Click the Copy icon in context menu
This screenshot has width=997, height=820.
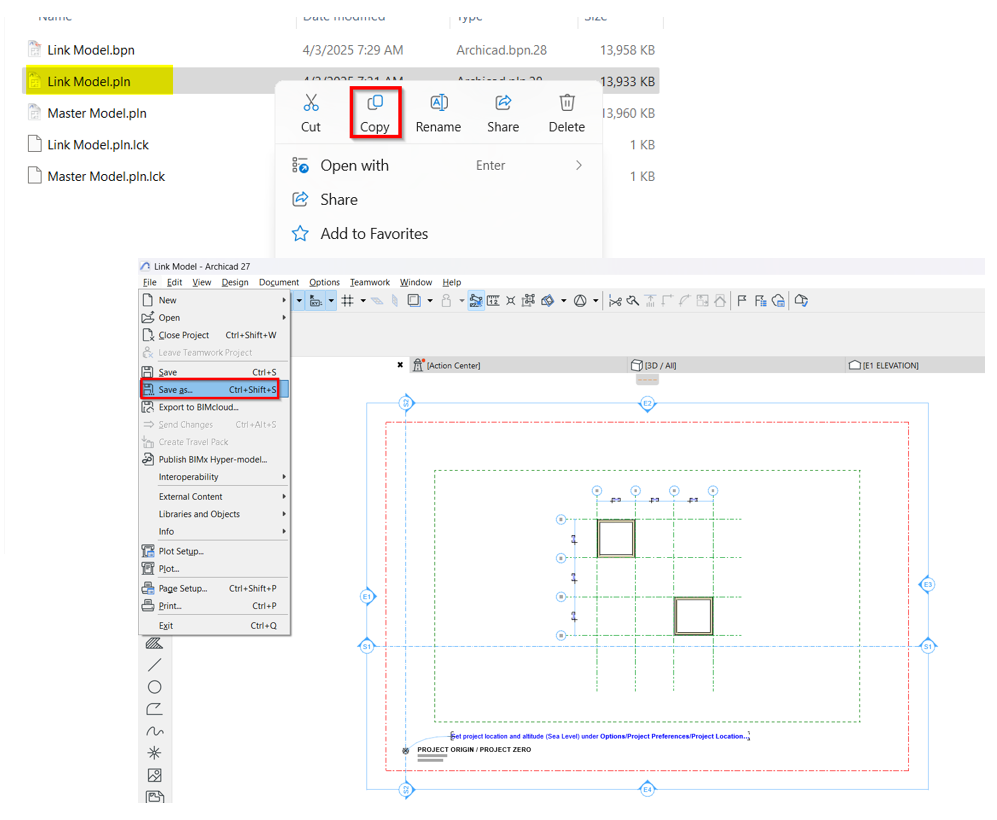[375, 103]
